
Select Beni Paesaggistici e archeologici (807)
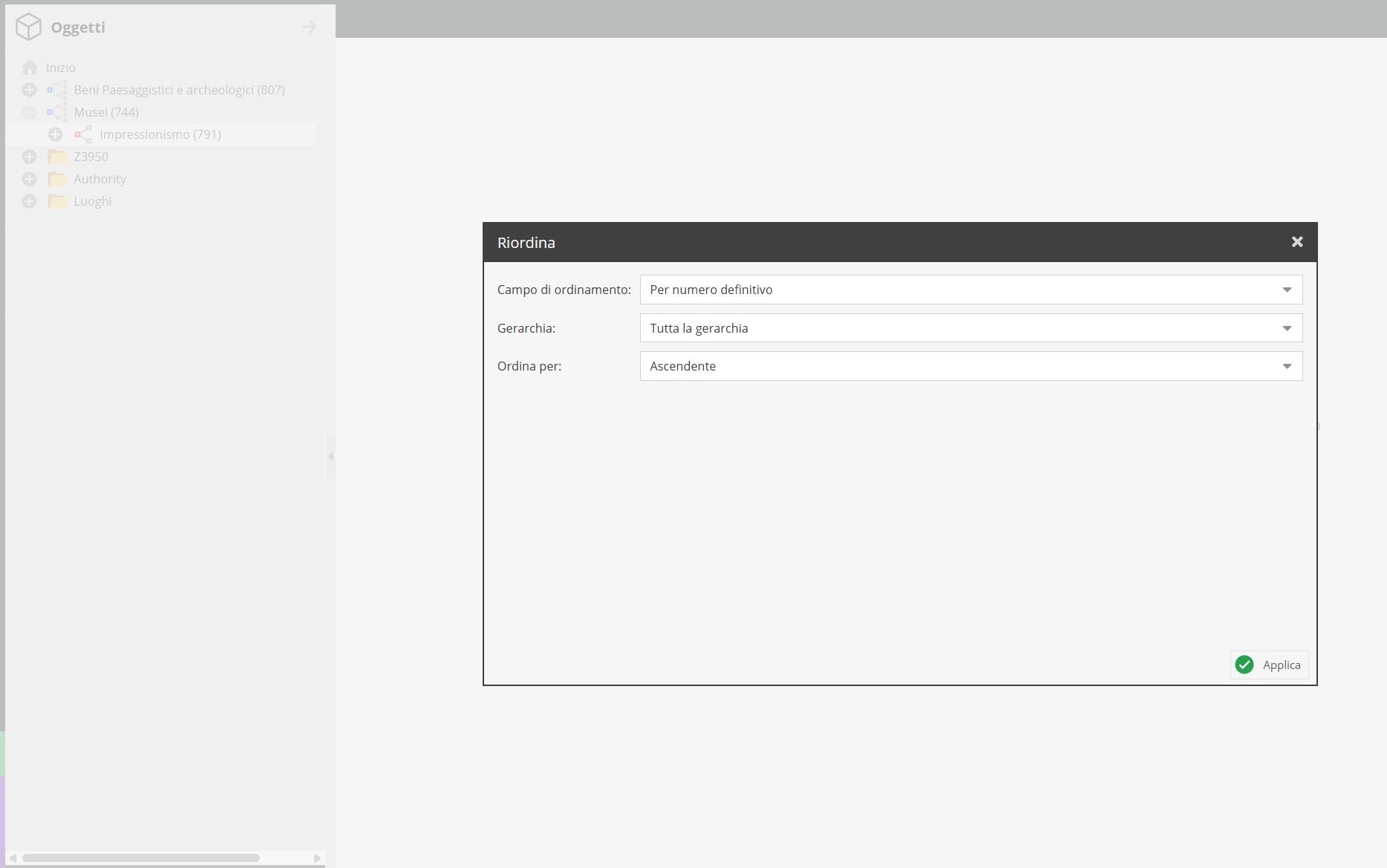[x=179, y=90]
